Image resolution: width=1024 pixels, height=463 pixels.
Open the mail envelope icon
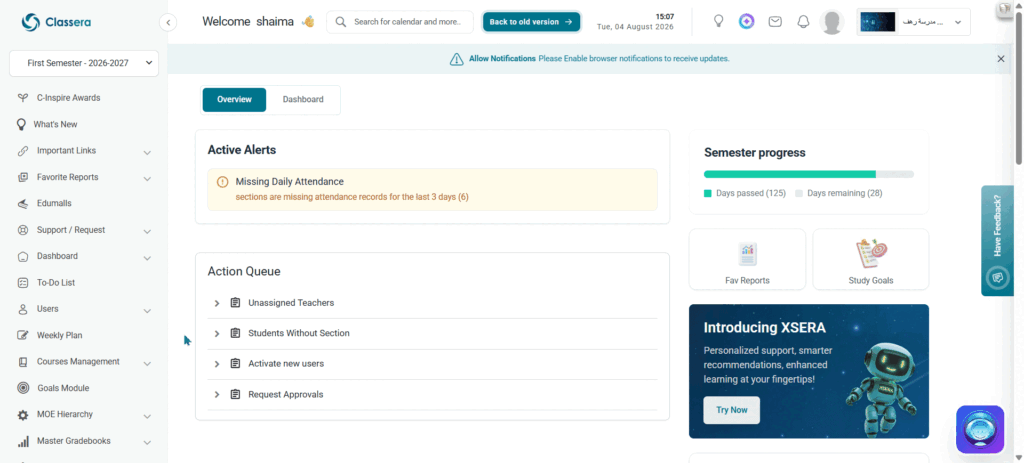775,22
